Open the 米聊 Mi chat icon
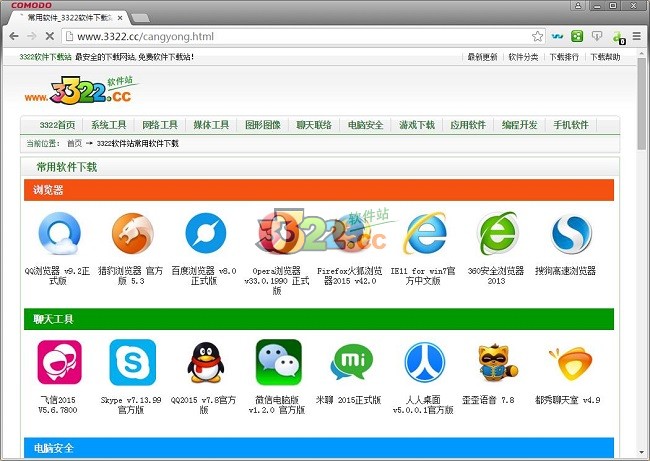This screenshot has width=650, height=461. [x=352, y=362]
